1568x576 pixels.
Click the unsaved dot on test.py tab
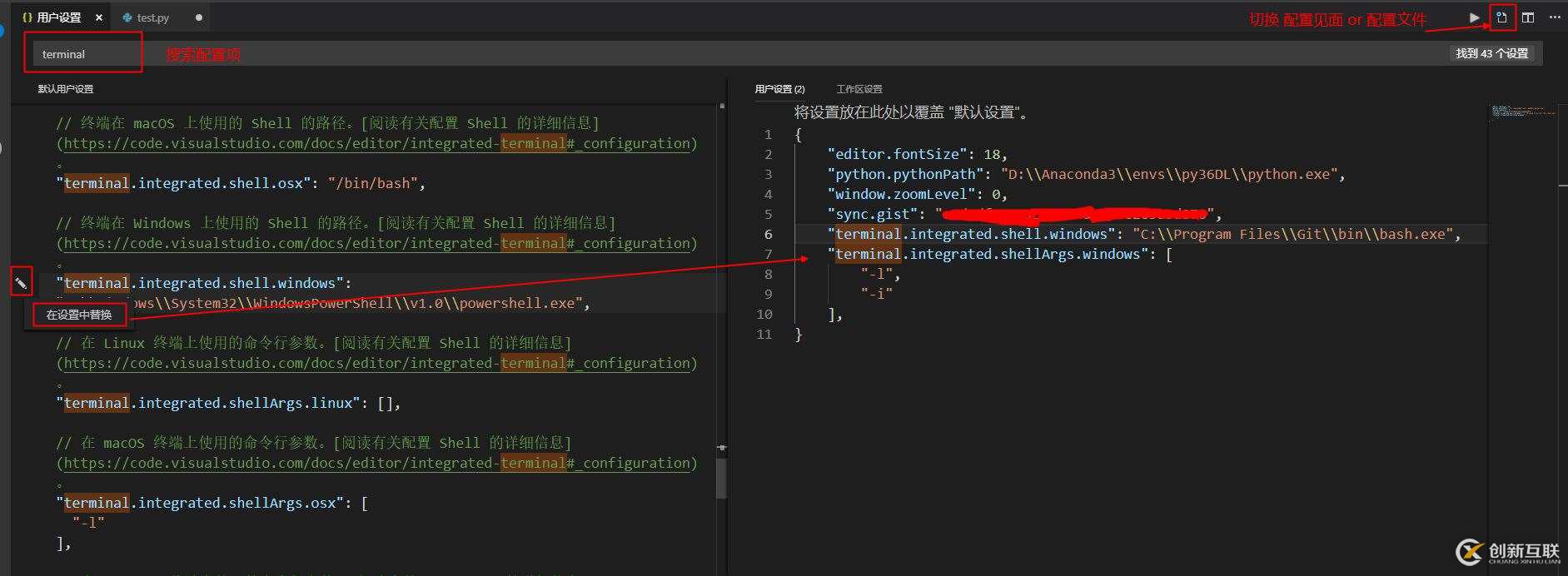[198, 17]
